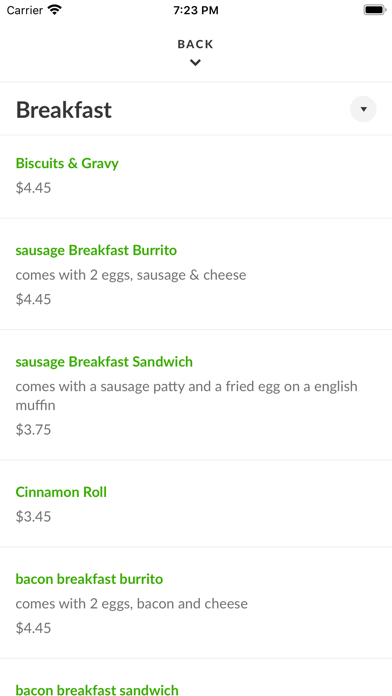This screenshot has width=392, height=696.
Task: Open the Cinnamon Roll item
Action: tap(61, 492)
